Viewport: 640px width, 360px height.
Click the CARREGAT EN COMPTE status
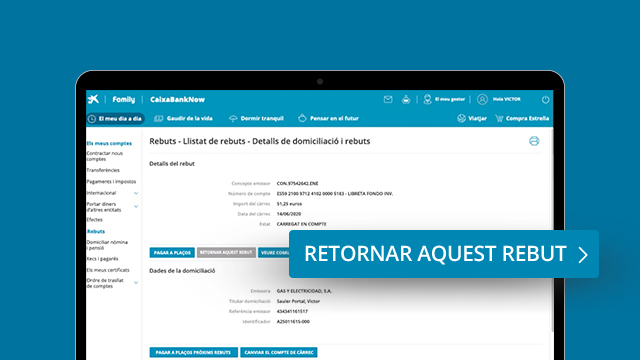[x=301, y=224]
